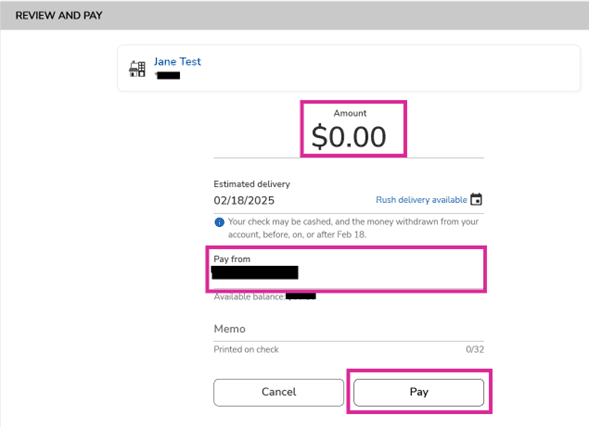Click the $0.00 amount field
The image size is (589, 427).
pyautogui.click(x=349, y=137)
